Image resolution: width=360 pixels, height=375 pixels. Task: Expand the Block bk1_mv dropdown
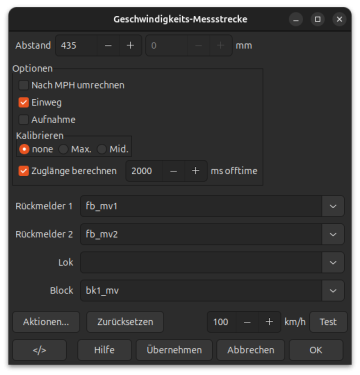point(333,290)
